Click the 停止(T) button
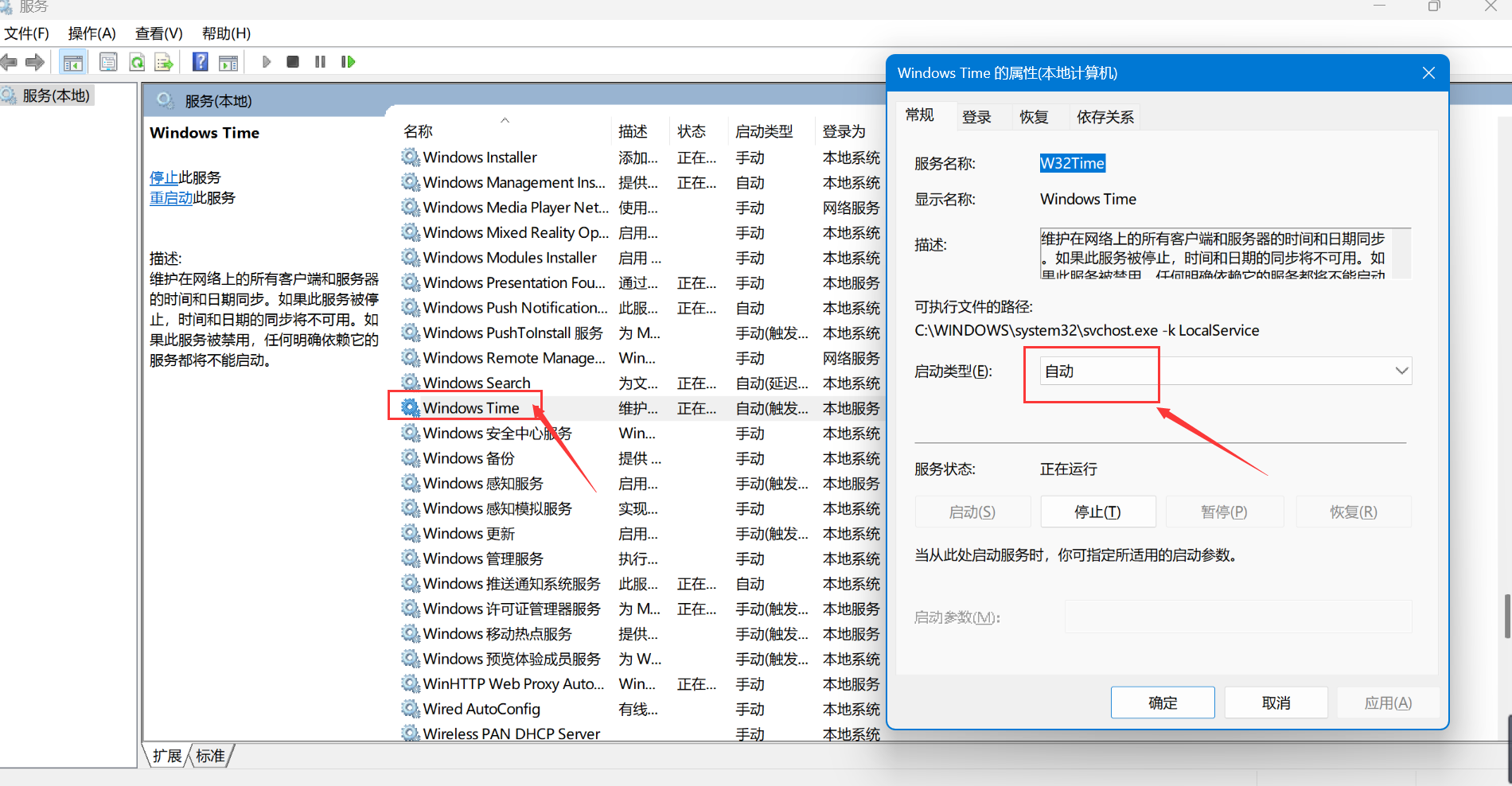This screenshot has width=1512, height=786. (x=1098, y=512)
